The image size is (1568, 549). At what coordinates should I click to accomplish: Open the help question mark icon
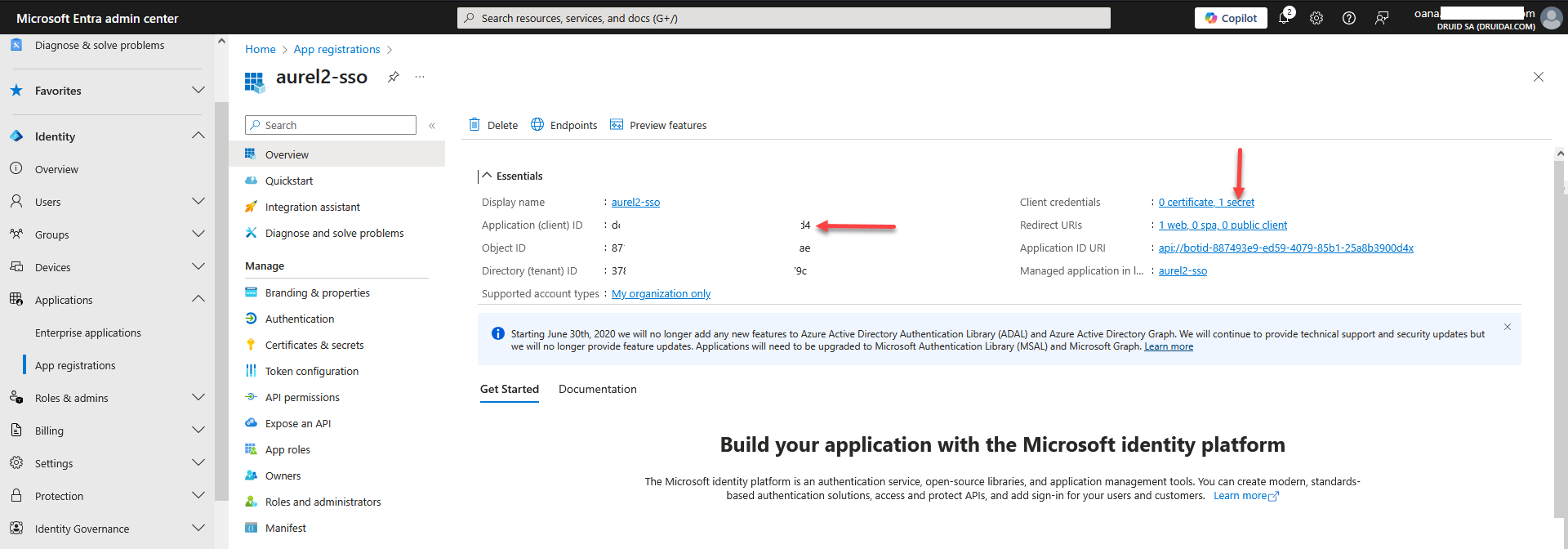tap(1349, 18)
